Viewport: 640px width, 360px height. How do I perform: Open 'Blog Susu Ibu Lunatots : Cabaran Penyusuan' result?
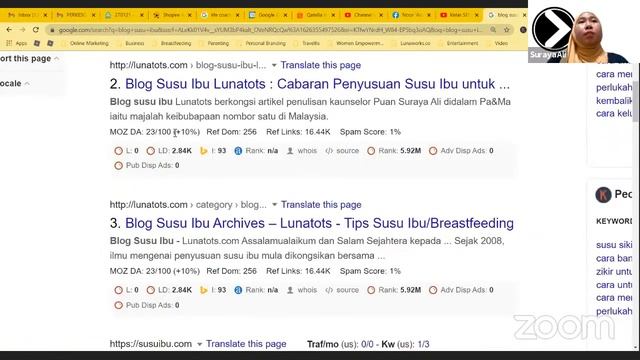[317, 84]
